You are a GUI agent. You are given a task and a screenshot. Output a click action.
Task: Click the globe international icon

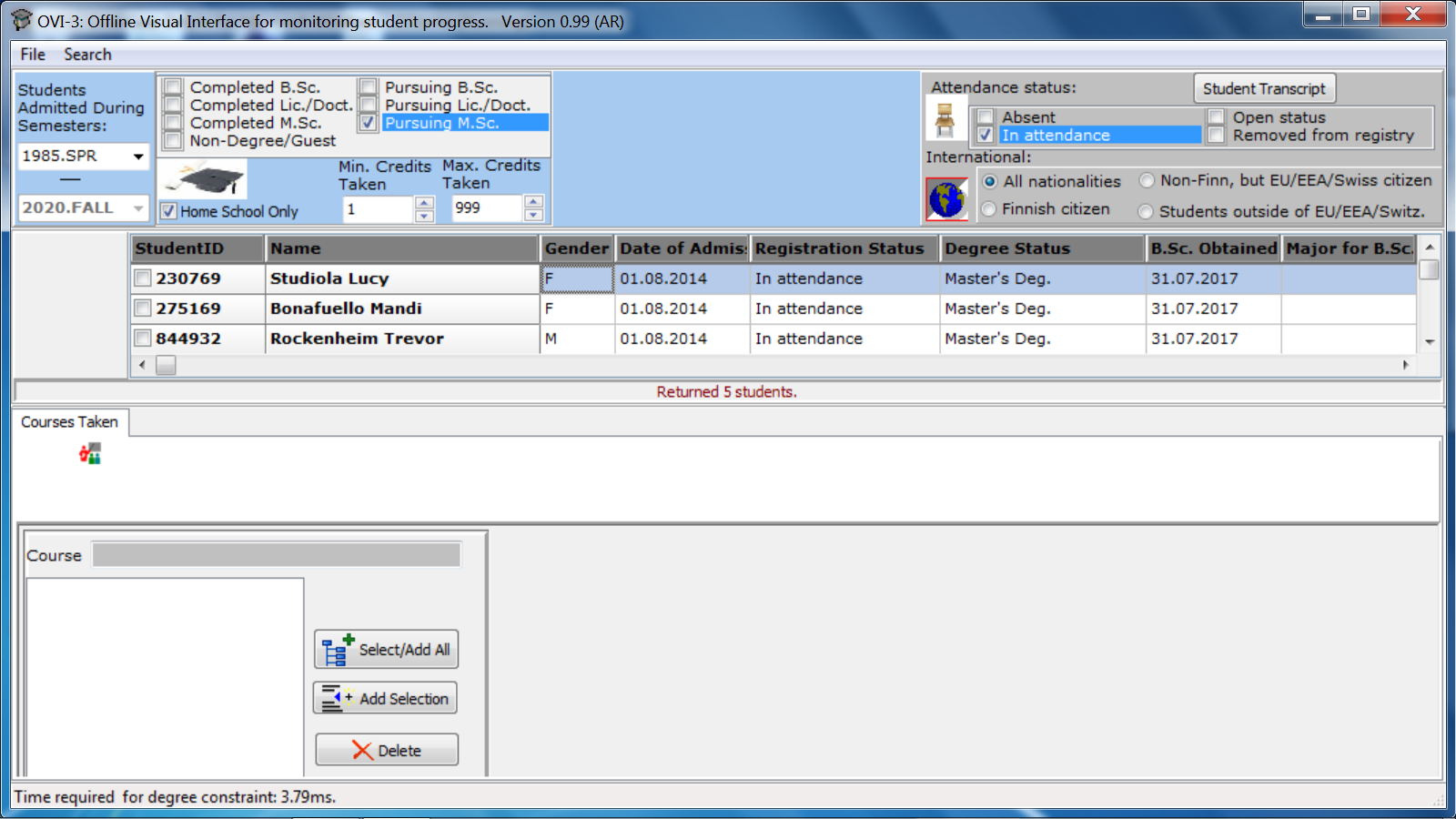point(946,199)
